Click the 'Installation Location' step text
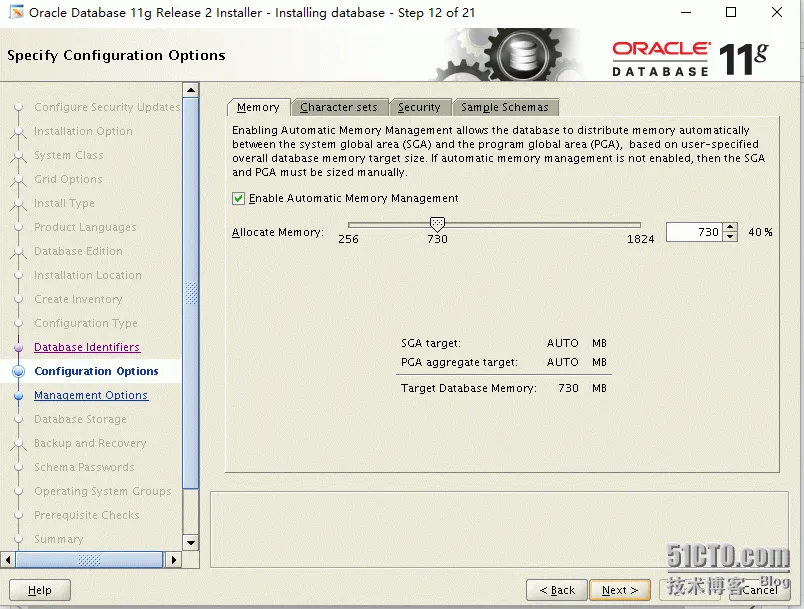Screen dimensions: 804x609 (x=88, y=275)
